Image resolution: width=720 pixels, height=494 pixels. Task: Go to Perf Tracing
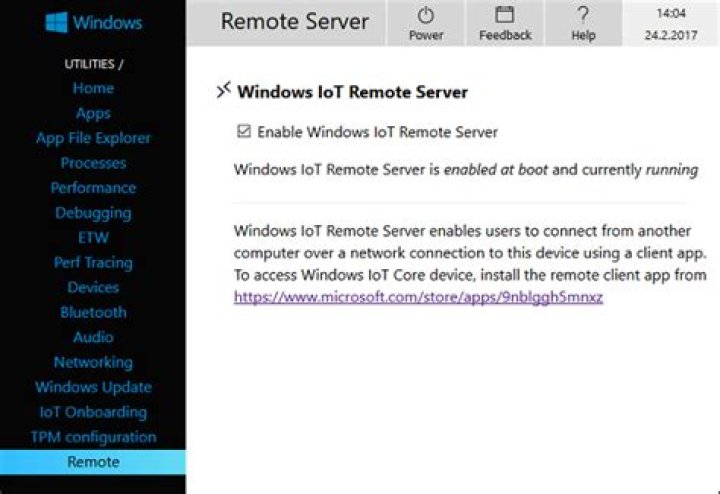coord(93,263)
